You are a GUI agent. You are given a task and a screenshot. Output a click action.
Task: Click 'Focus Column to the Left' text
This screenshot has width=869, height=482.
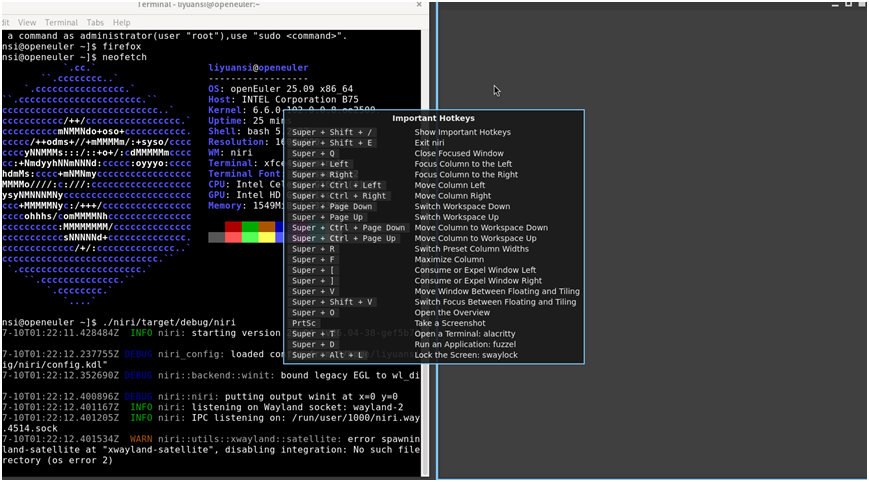click(x=463, y=164)
